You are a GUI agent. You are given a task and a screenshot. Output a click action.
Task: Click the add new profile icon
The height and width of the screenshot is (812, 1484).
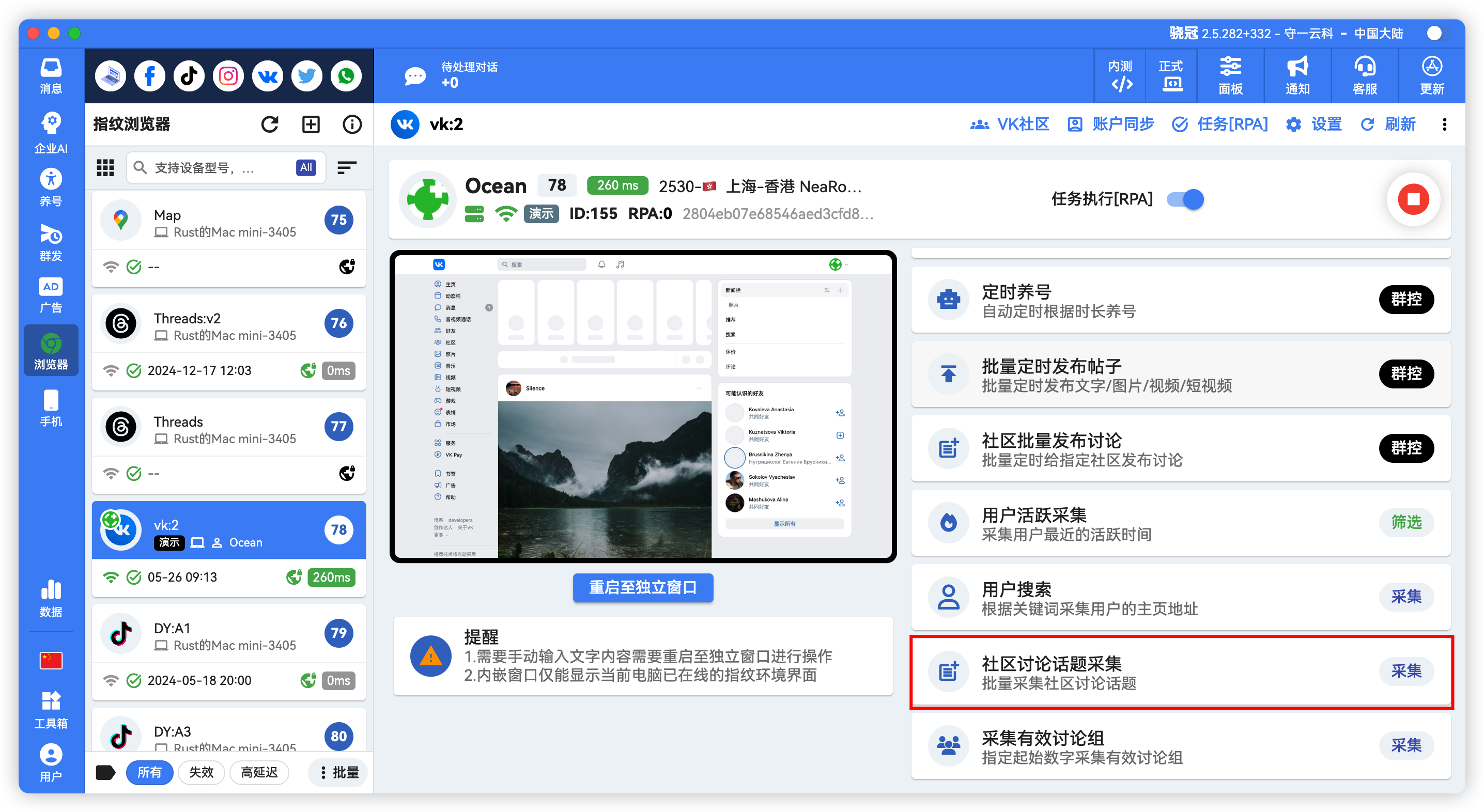click(311, 124)
